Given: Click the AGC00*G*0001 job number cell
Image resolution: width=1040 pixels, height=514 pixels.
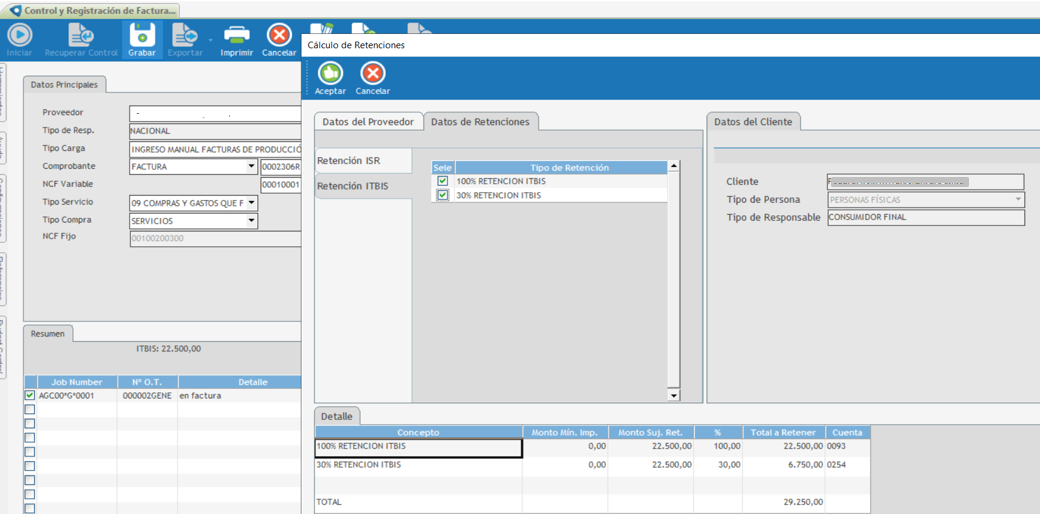Looking at the screenshot, I should [77, 396].
